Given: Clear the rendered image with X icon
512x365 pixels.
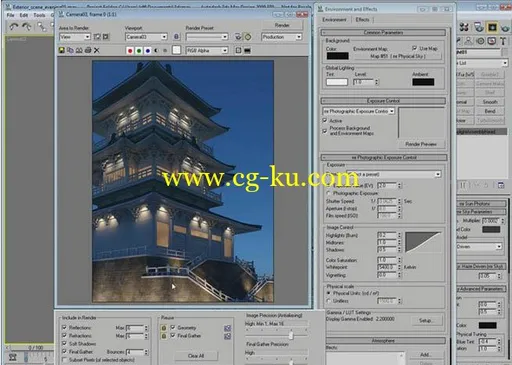Looking at the screenshot, I should [97, 50].
